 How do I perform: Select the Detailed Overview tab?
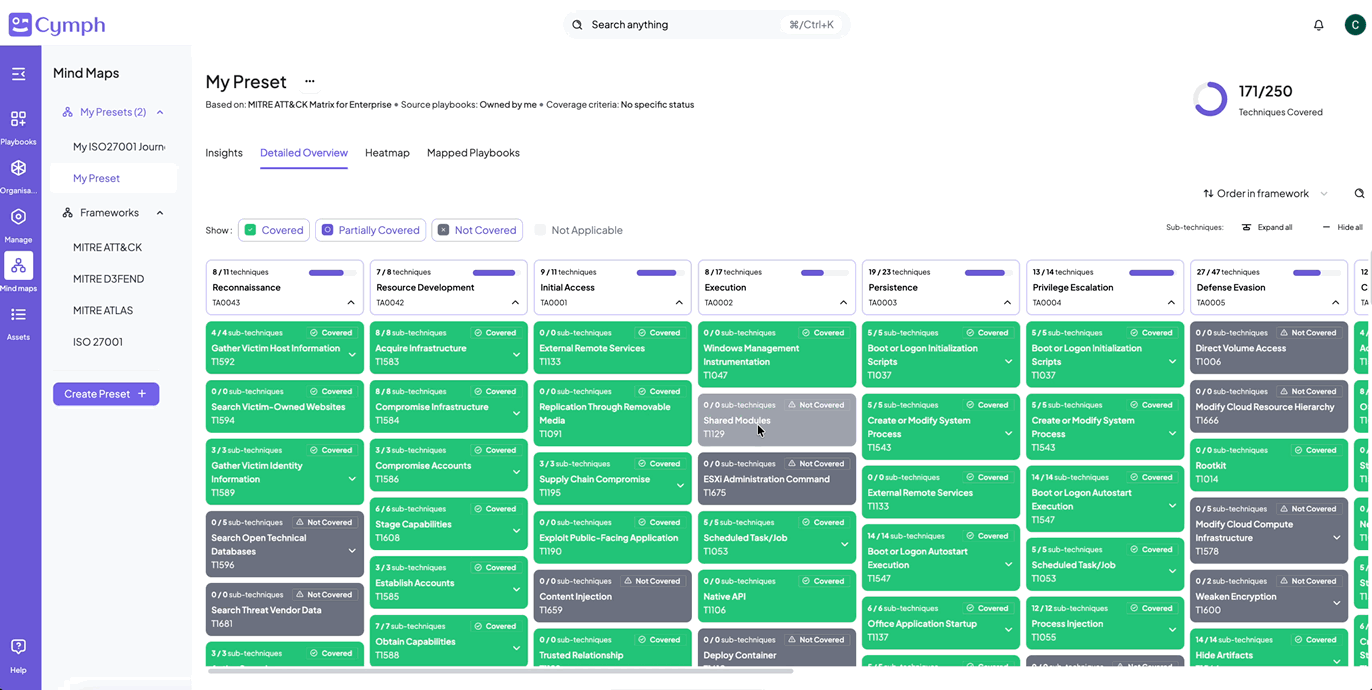pos(304,153)
